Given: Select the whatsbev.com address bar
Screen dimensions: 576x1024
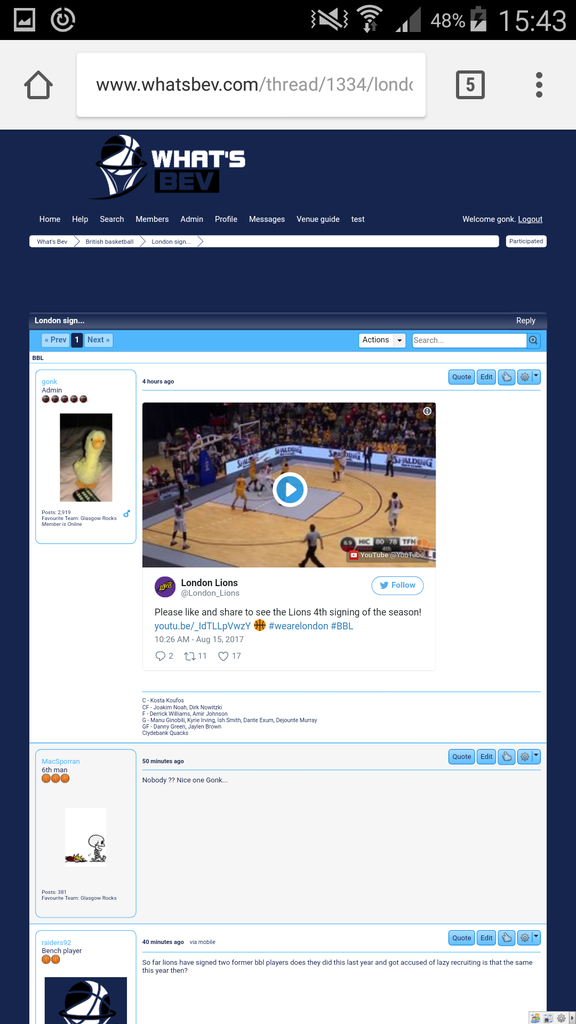Looking at the screenshot, I should click(x=251, y=85).
